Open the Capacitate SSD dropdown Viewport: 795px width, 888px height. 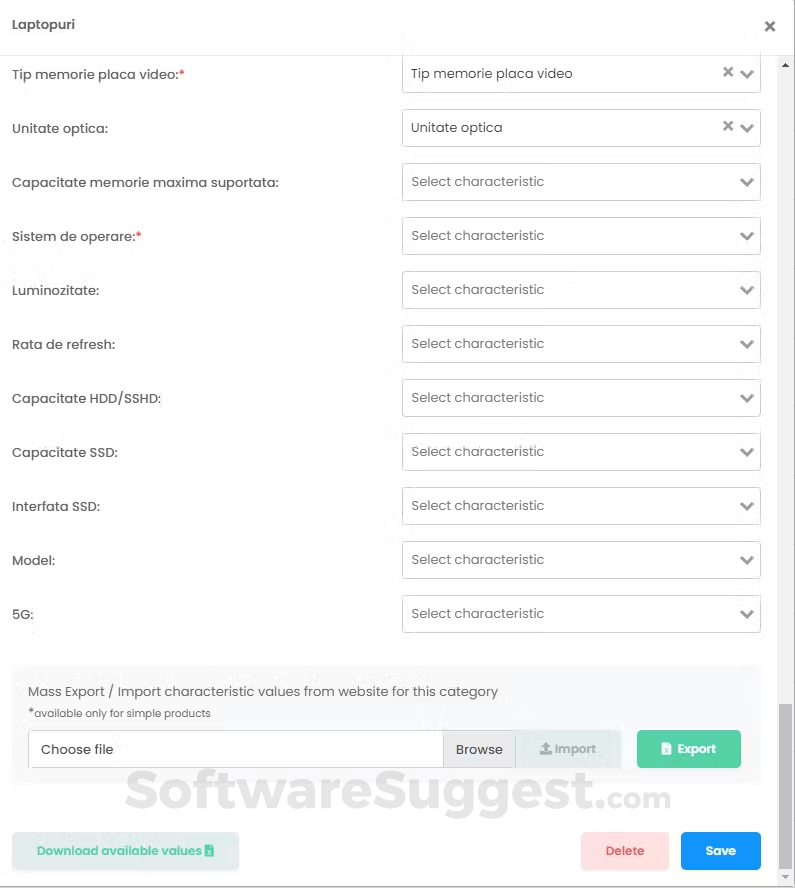tap(581, 452)
